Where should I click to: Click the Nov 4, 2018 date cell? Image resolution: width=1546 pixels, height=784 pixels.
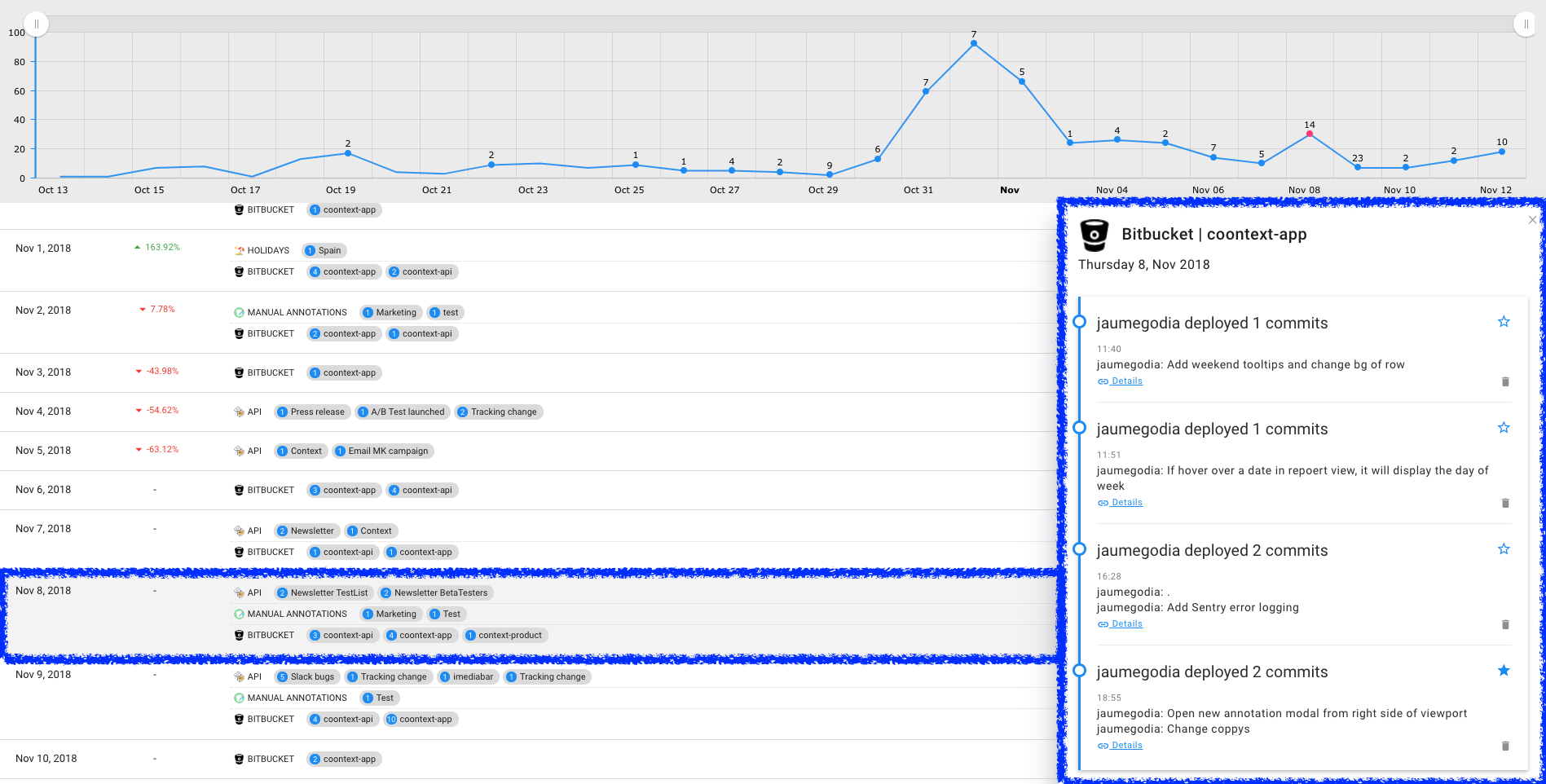tap(43, 412)
